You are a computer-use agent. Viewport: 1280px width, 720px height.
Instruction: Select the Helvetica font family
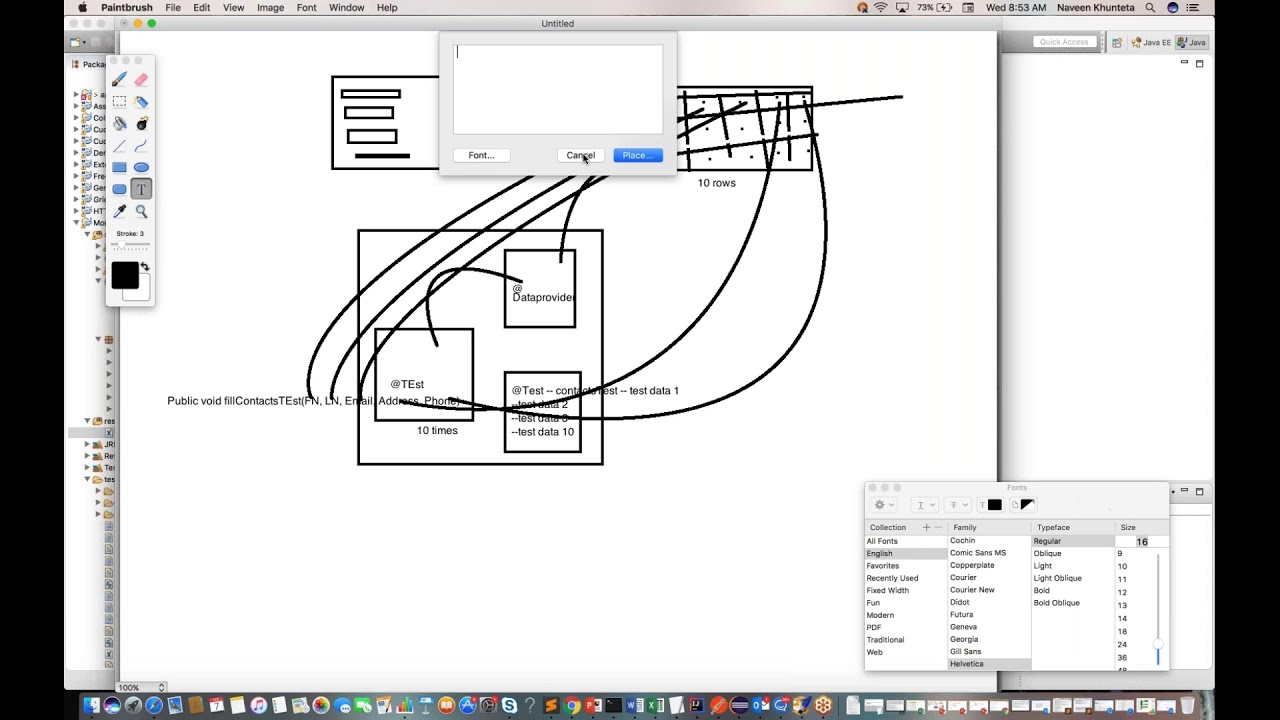pos(989,664)
